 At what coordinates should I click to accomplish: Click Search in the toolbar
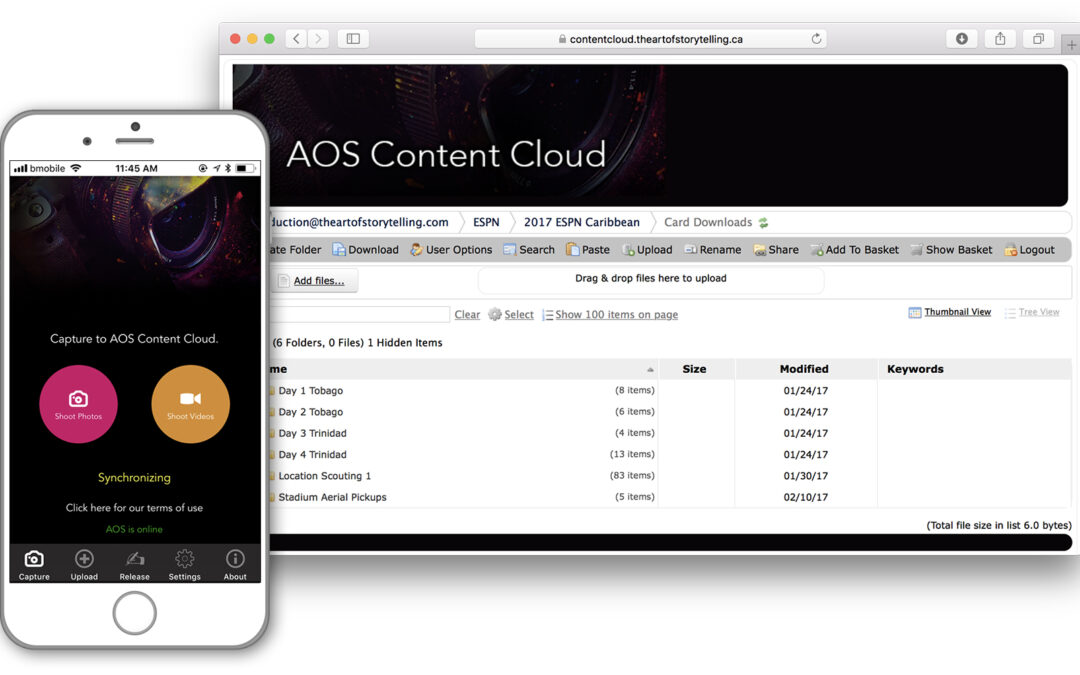click(529, 250)
